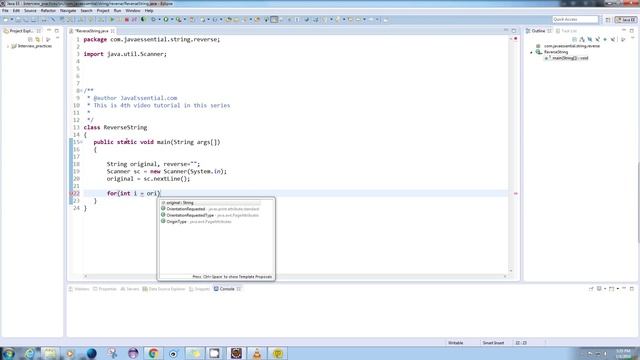640x360 pixels.
Task: Select the Console tab
Action: coord(227,289)
